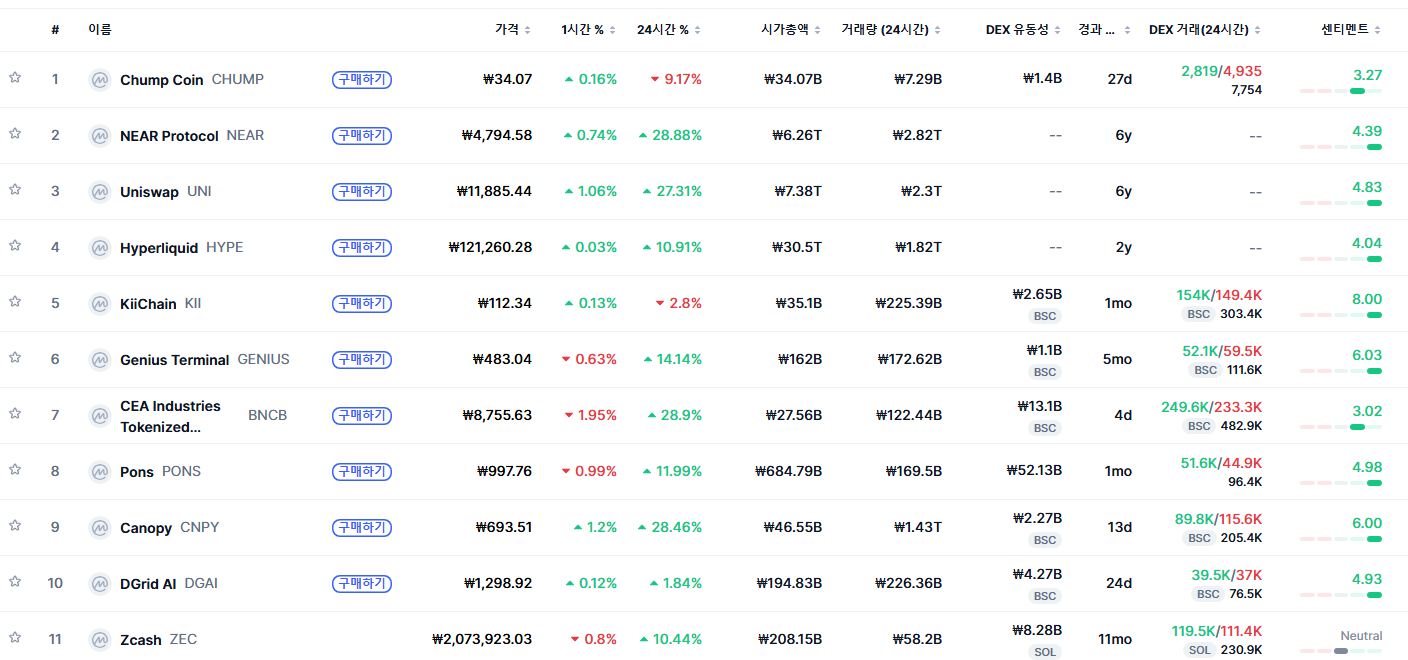Click Pons market cap ₩684.79B
This screenshot has height=660, width=1408.
pyautogui.click(x=788, y=471)
